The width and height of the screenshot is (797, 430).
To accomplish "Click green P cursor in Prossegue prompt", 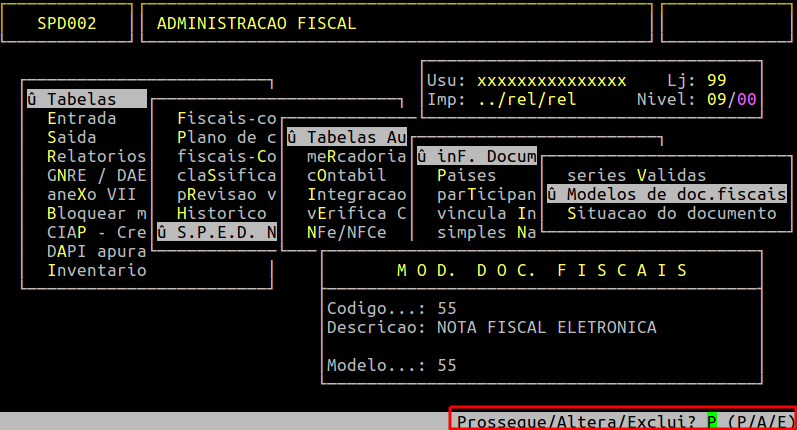I will 712,421.
